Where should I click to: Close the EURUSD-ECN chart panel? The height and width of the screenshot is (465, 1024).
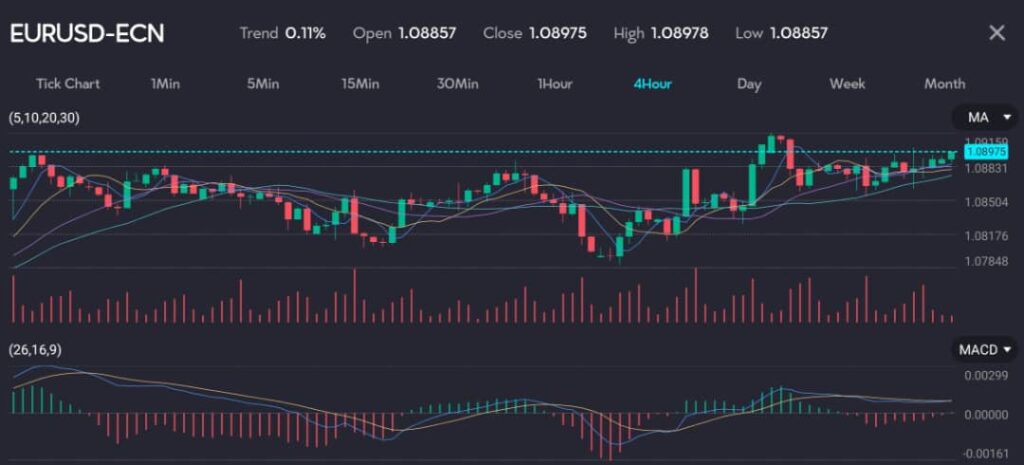tap(996, 33)
